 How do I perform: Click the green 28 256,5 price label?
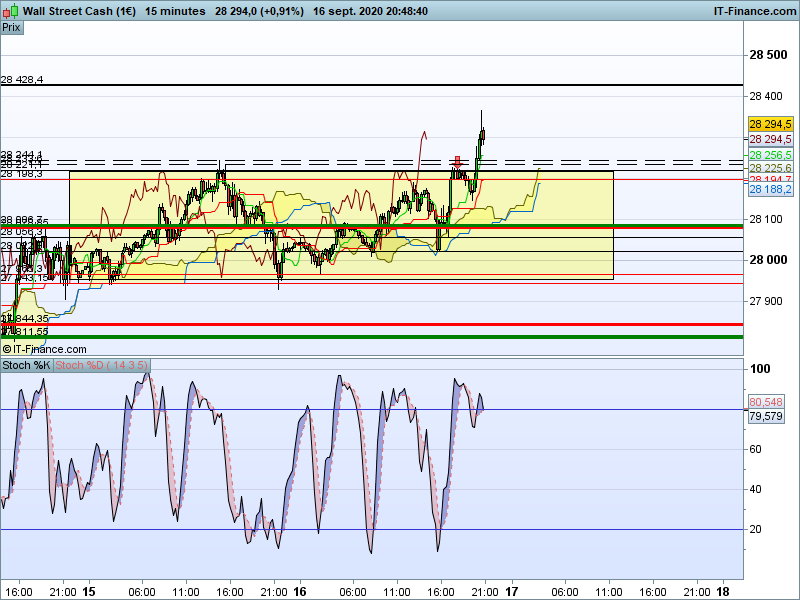click(x=770, y=155)
